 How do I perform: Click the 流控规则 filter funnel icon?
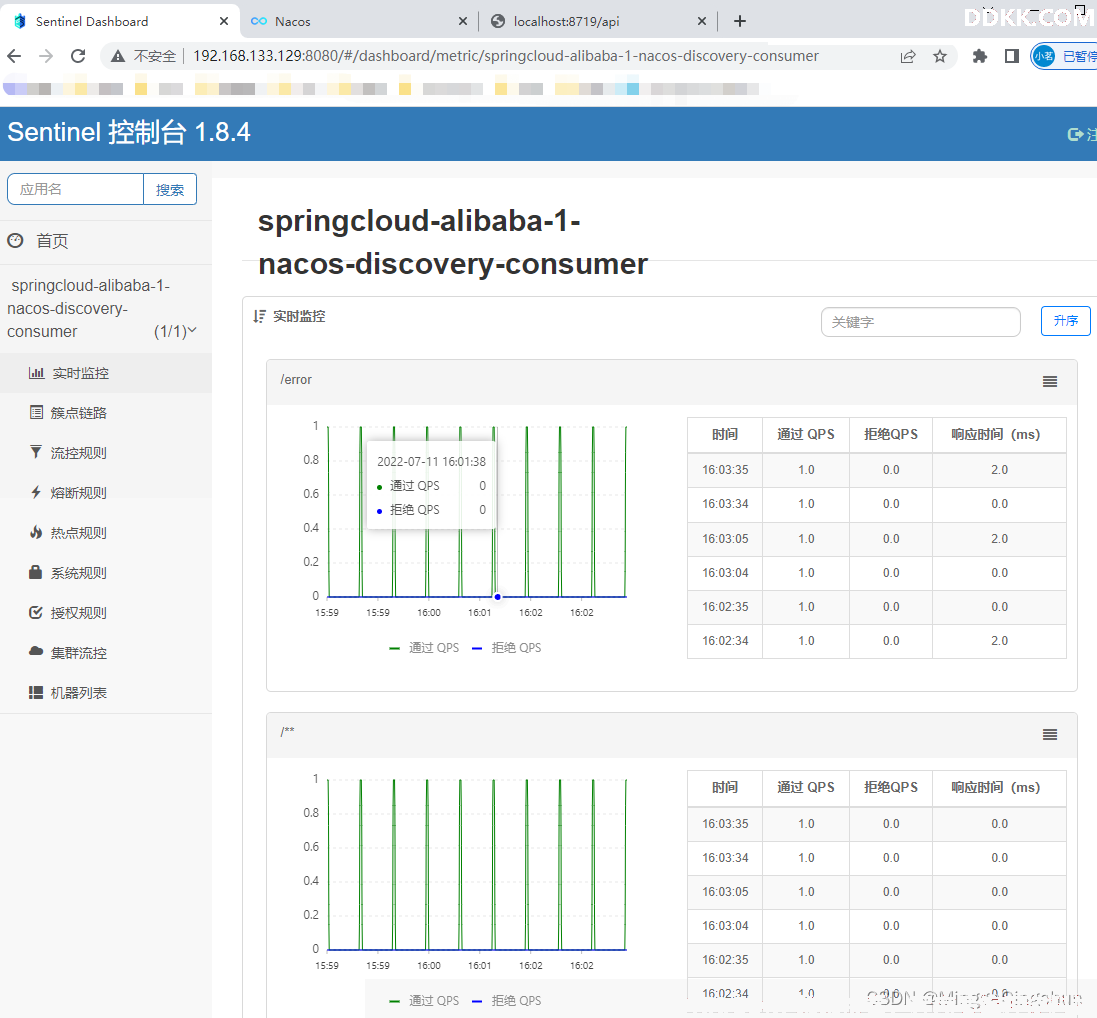[36, 452]
